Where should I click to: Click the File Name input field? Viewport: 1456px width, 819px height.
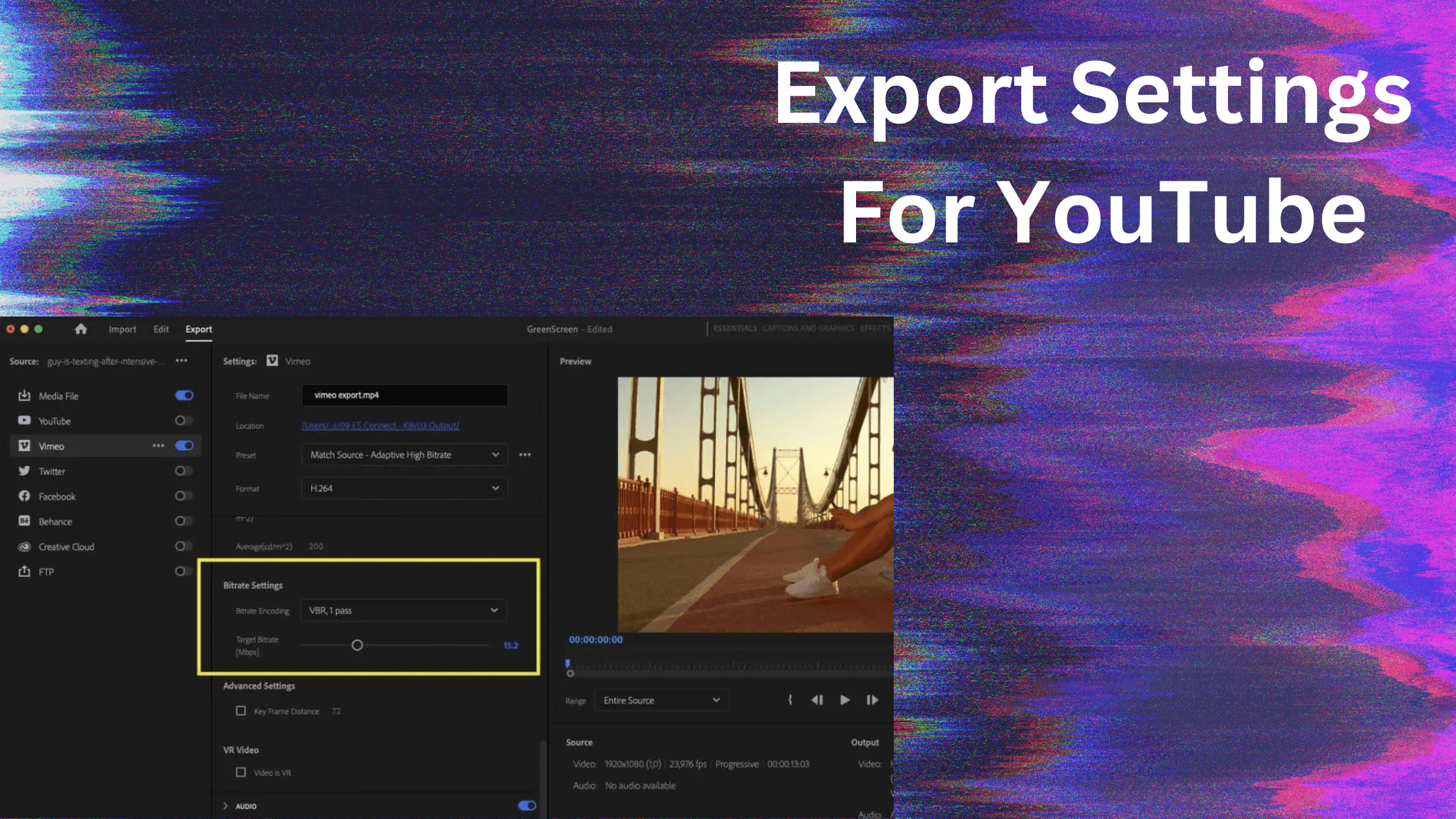pos(404,395)
